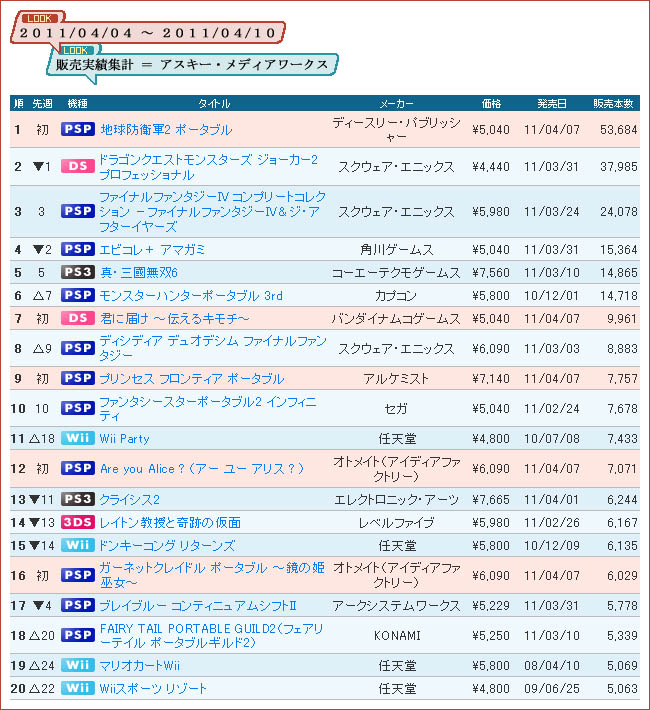The image size is (650, 710).
Task: Click PSP badge beside Are you Alice?
Action: [x=78, y=468]
